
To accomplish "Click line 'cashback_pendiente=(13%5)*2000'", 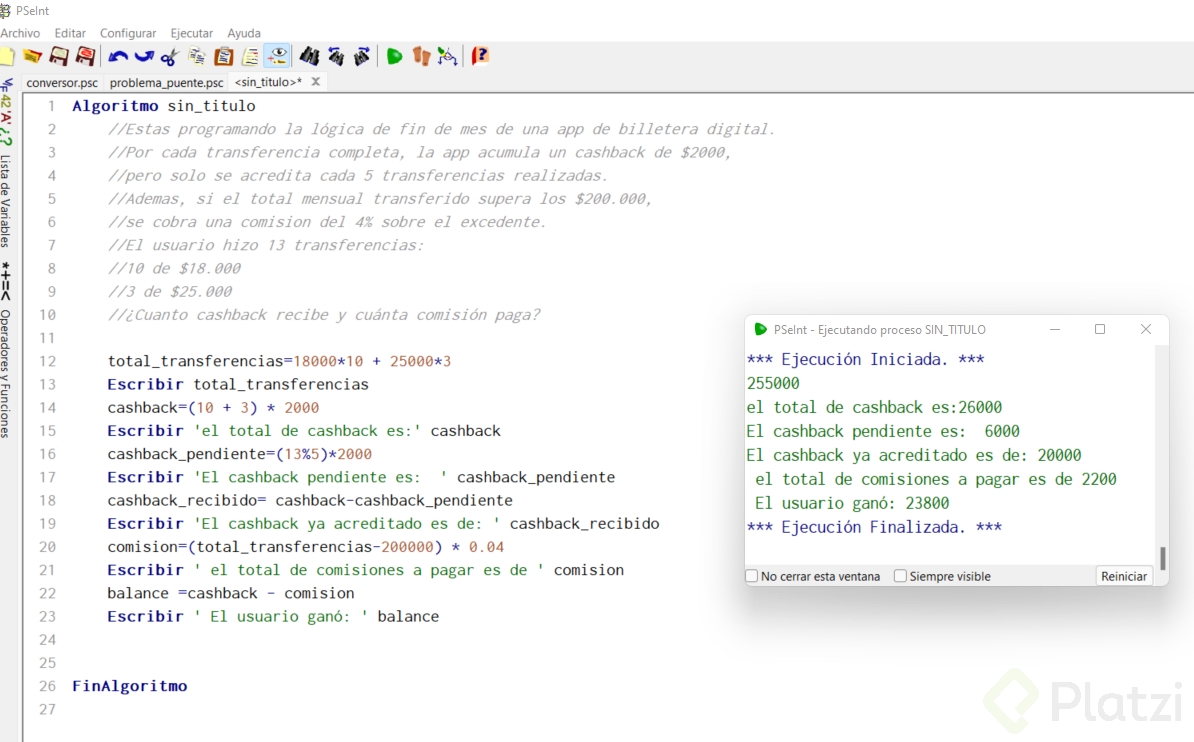I will pyautogui.click(x=240, y=454).
